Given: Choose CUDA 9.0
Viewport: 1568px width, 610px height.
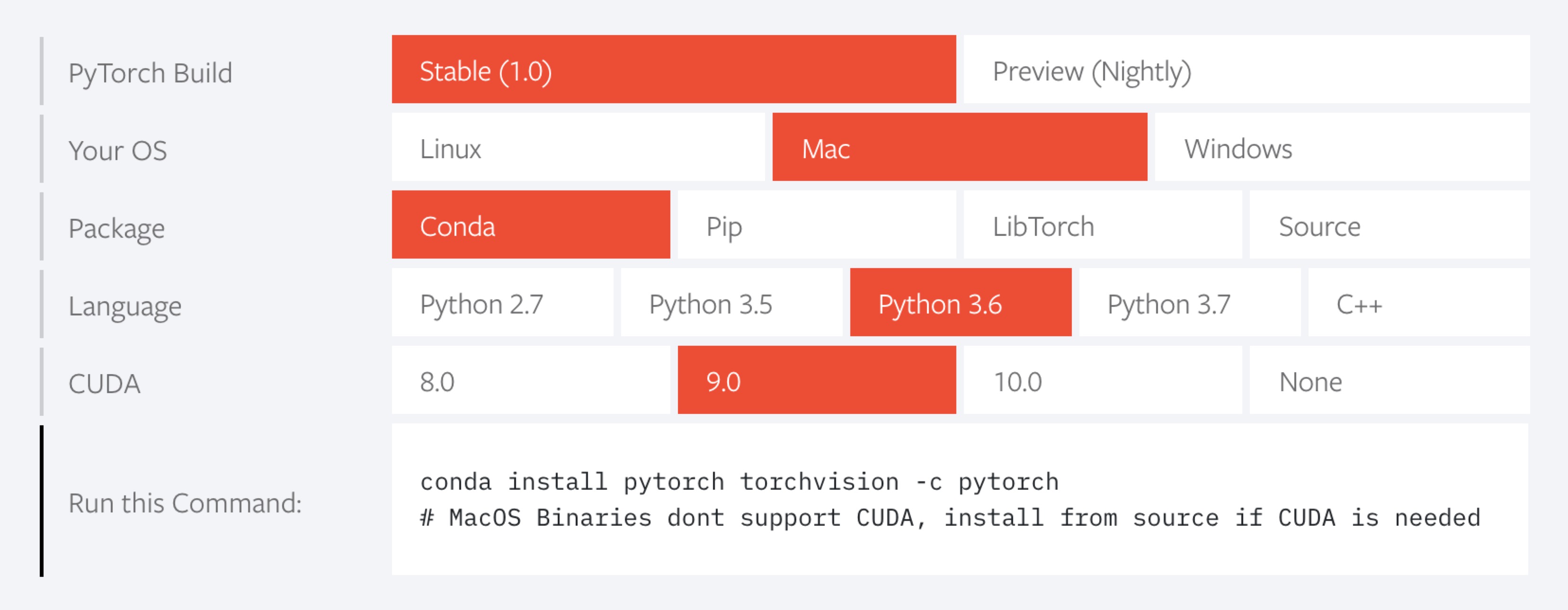Looking at the screenshot, I should tap(816, 380).
